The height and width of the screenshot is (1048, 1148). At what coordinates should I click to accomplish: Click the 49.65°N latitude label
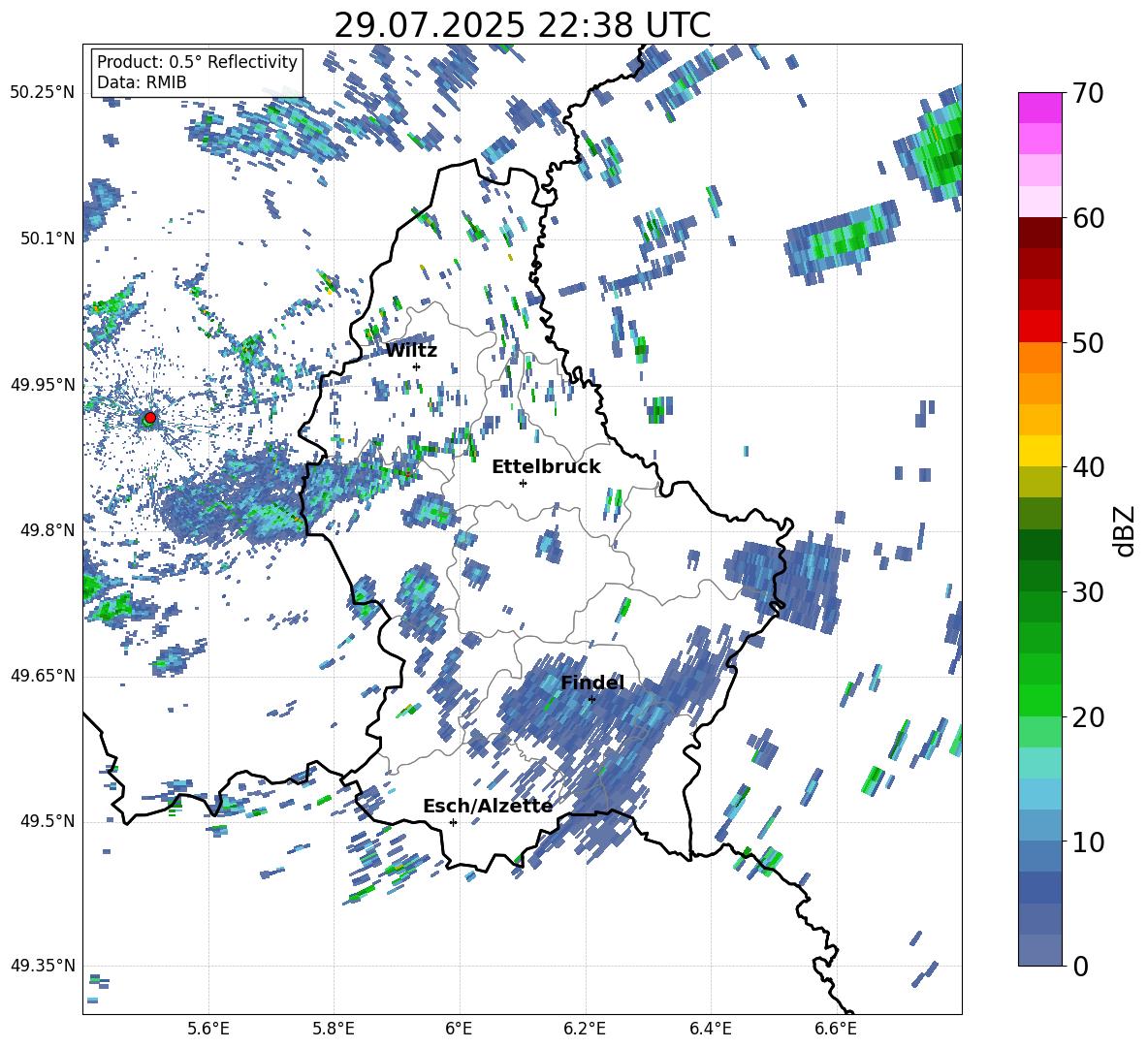pyautogui.click(x=43, y=676)
